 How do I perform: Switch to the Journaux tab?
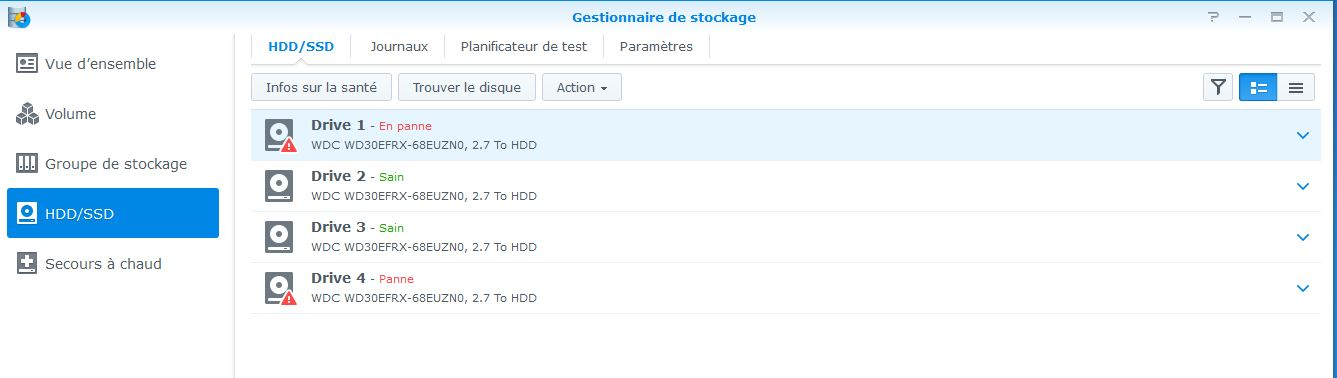click(399, 46)
